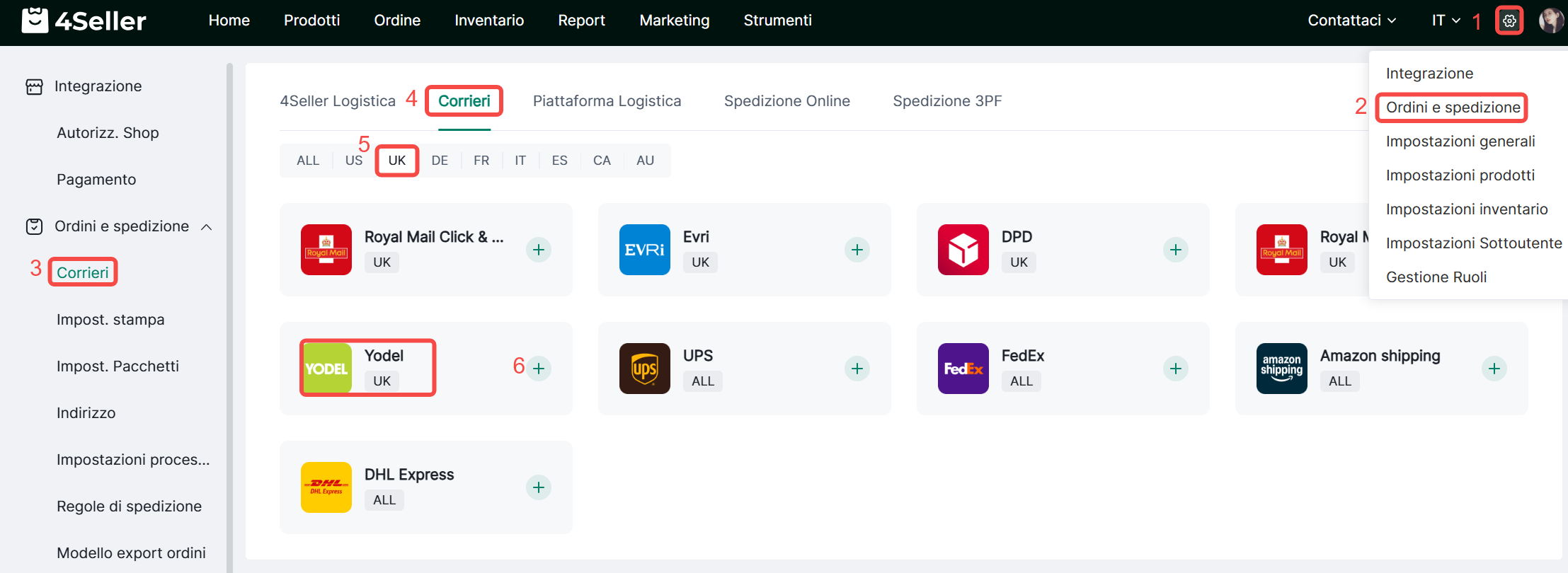The width and height of the screenshot is (1568, 573).
Task: Add the Yodel carrier with plus icon
Action: (x=539, y=369)
